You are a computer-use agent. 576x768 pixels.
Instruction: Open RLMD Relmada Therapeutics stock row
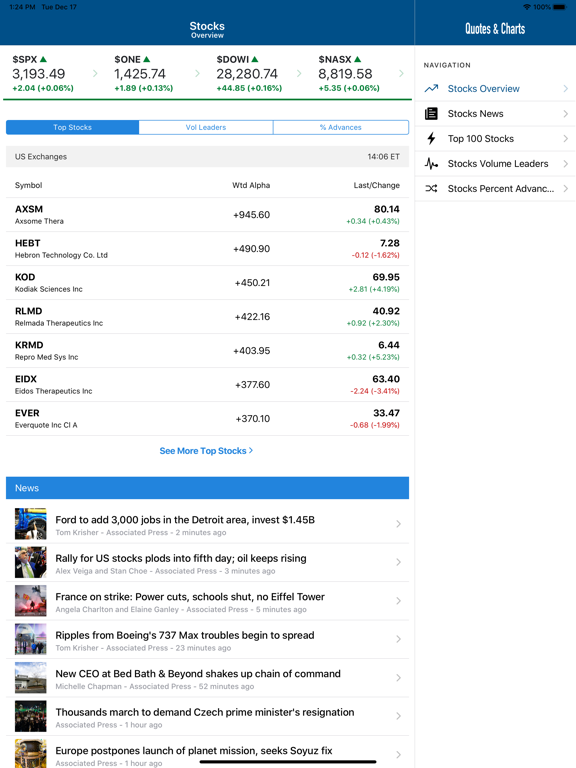point(207,316)
